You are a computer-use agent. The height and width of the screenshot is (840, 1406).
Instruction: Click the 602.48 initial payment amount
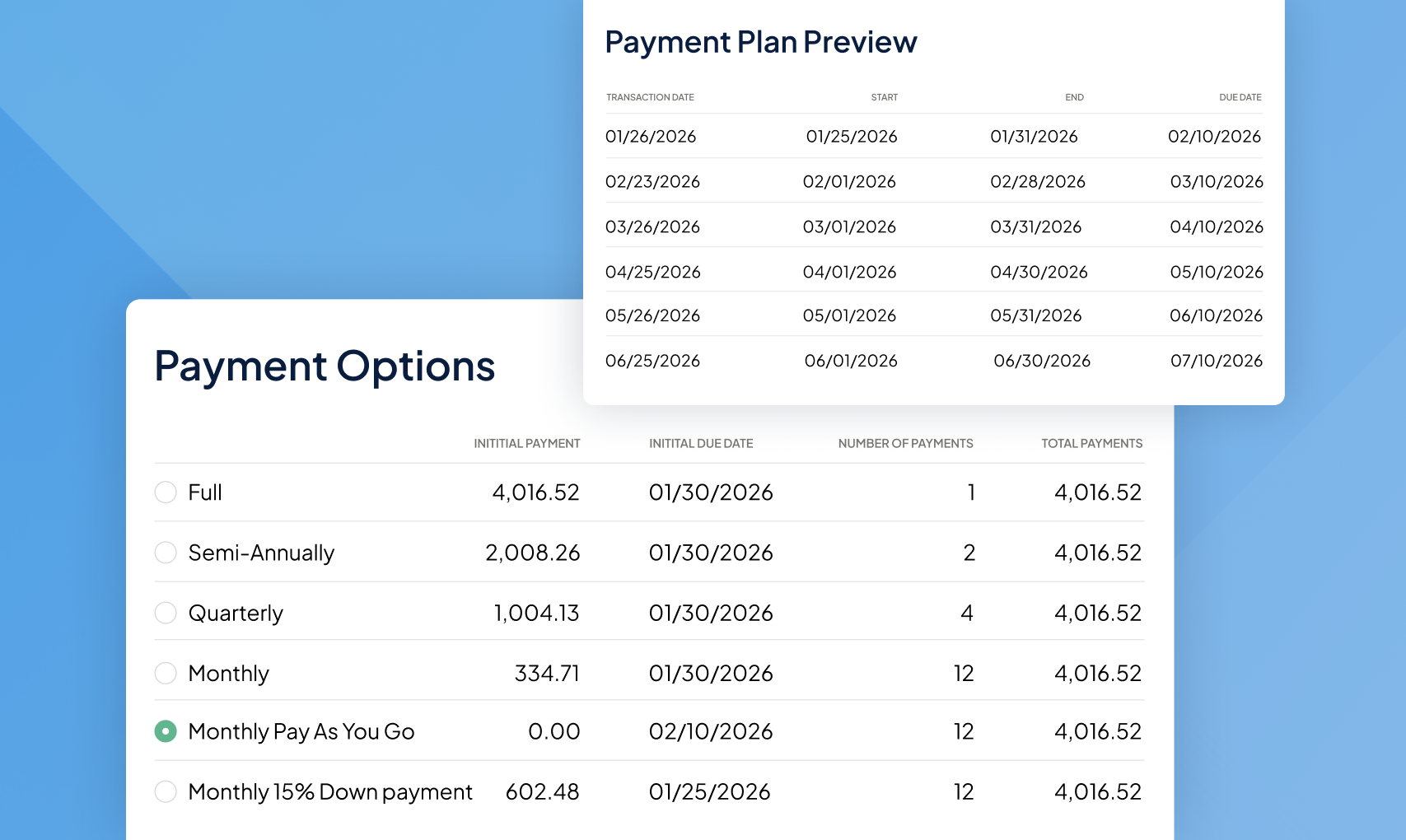pyautogui.click(x=542, y=791)
